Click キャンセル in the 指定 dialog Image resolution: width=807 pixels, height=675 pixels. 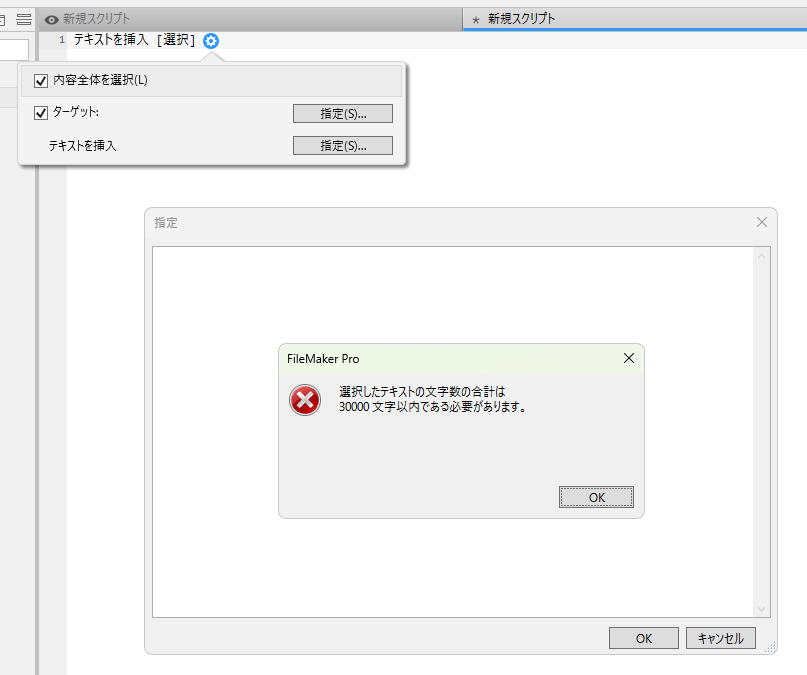tap(721, 638)
